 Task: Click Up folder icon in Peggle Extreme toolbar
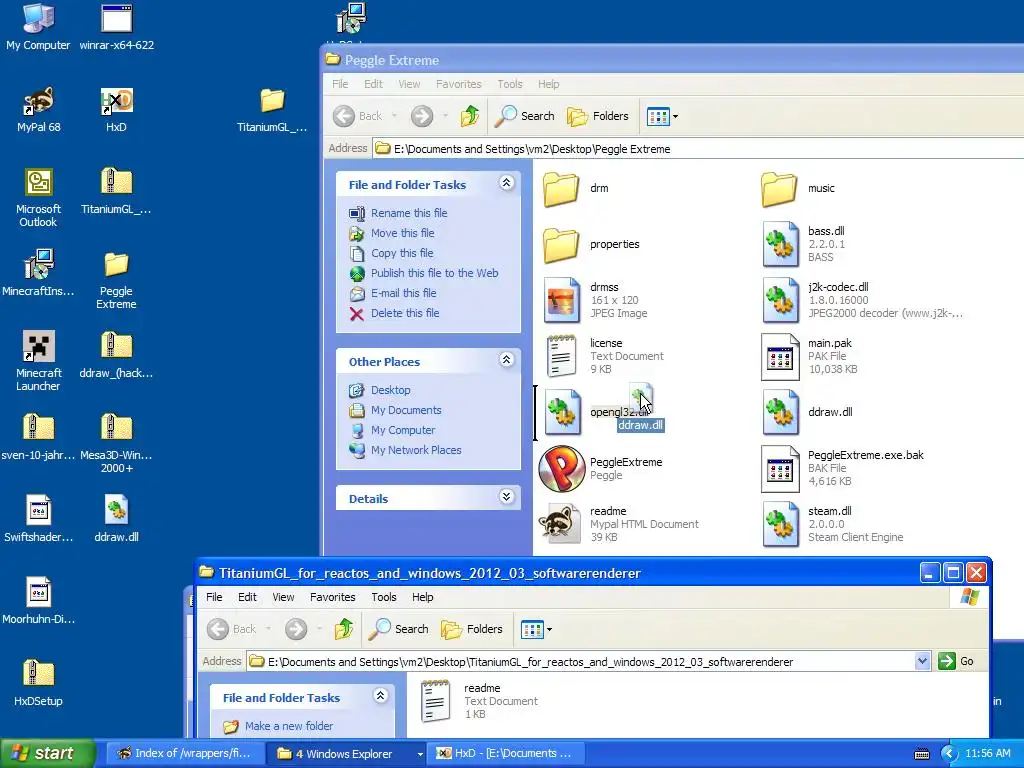pos(470,116)
